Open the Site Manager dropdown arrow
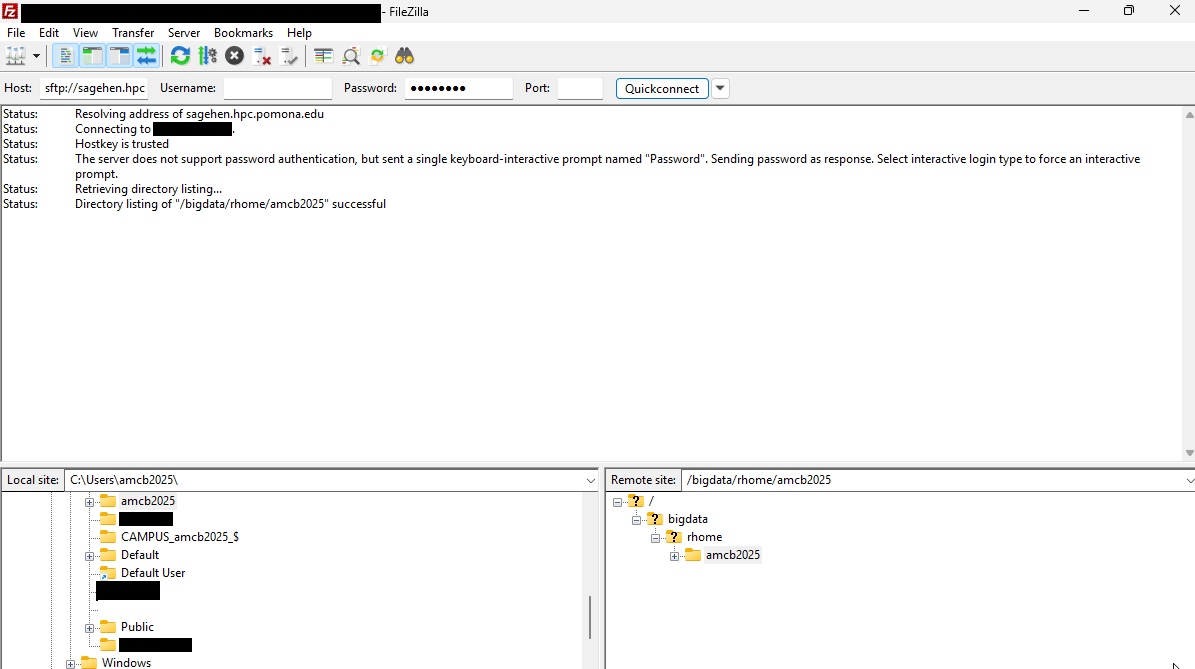The image size is (1195, 669). pos(36,56)
